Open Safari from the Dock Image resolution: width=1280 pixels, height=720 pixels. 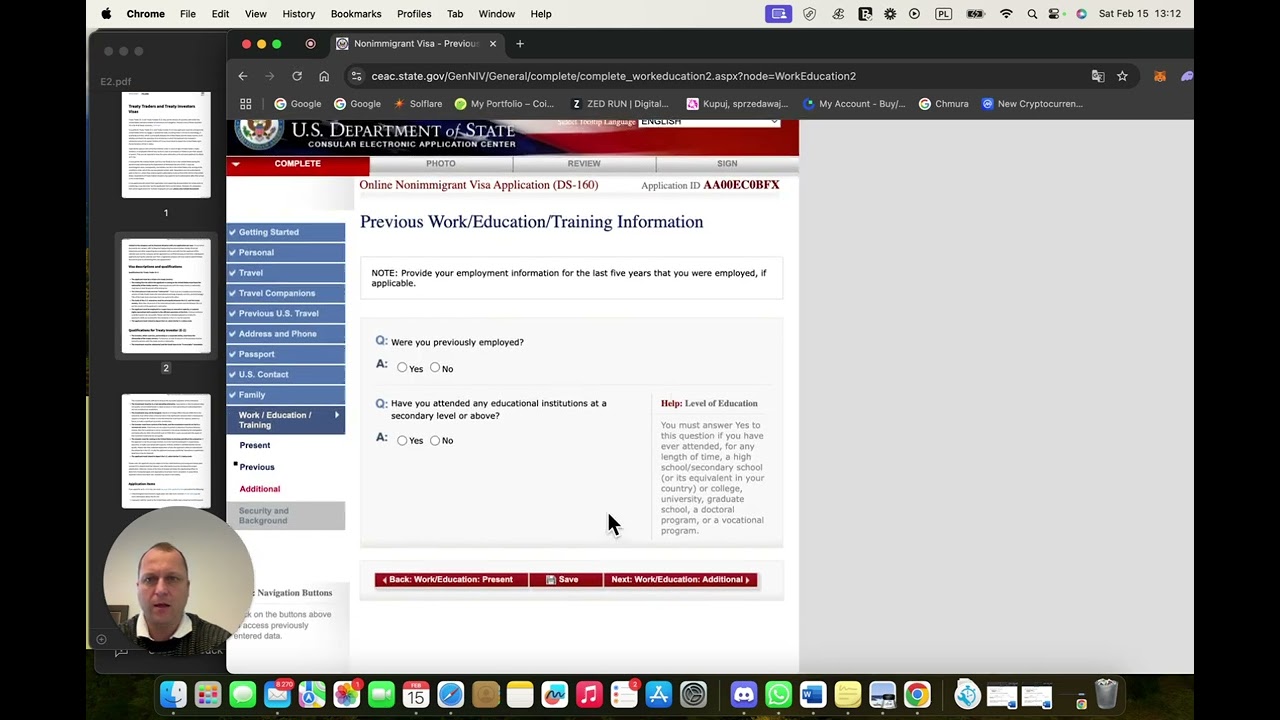[451, 694]
